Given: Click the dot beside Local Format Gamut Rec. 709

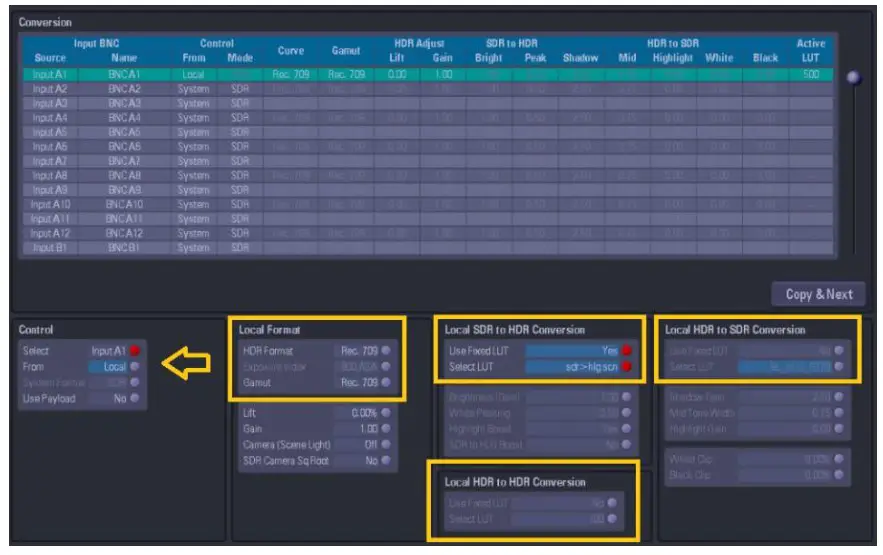Looking at the screenshot, I should 386,382.
